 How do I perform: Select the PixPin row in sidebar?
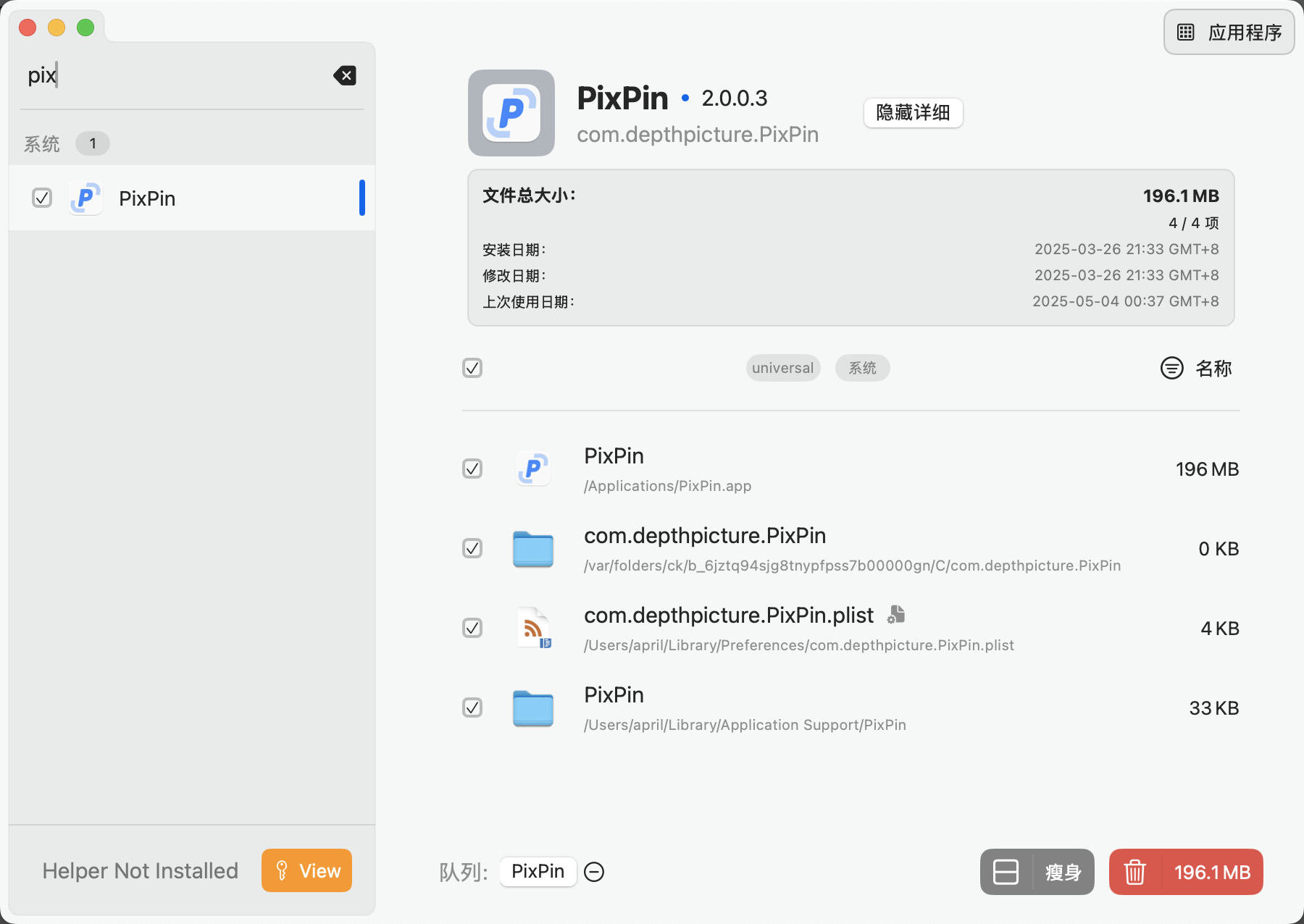pyautogui.click(x=192, y=198)
